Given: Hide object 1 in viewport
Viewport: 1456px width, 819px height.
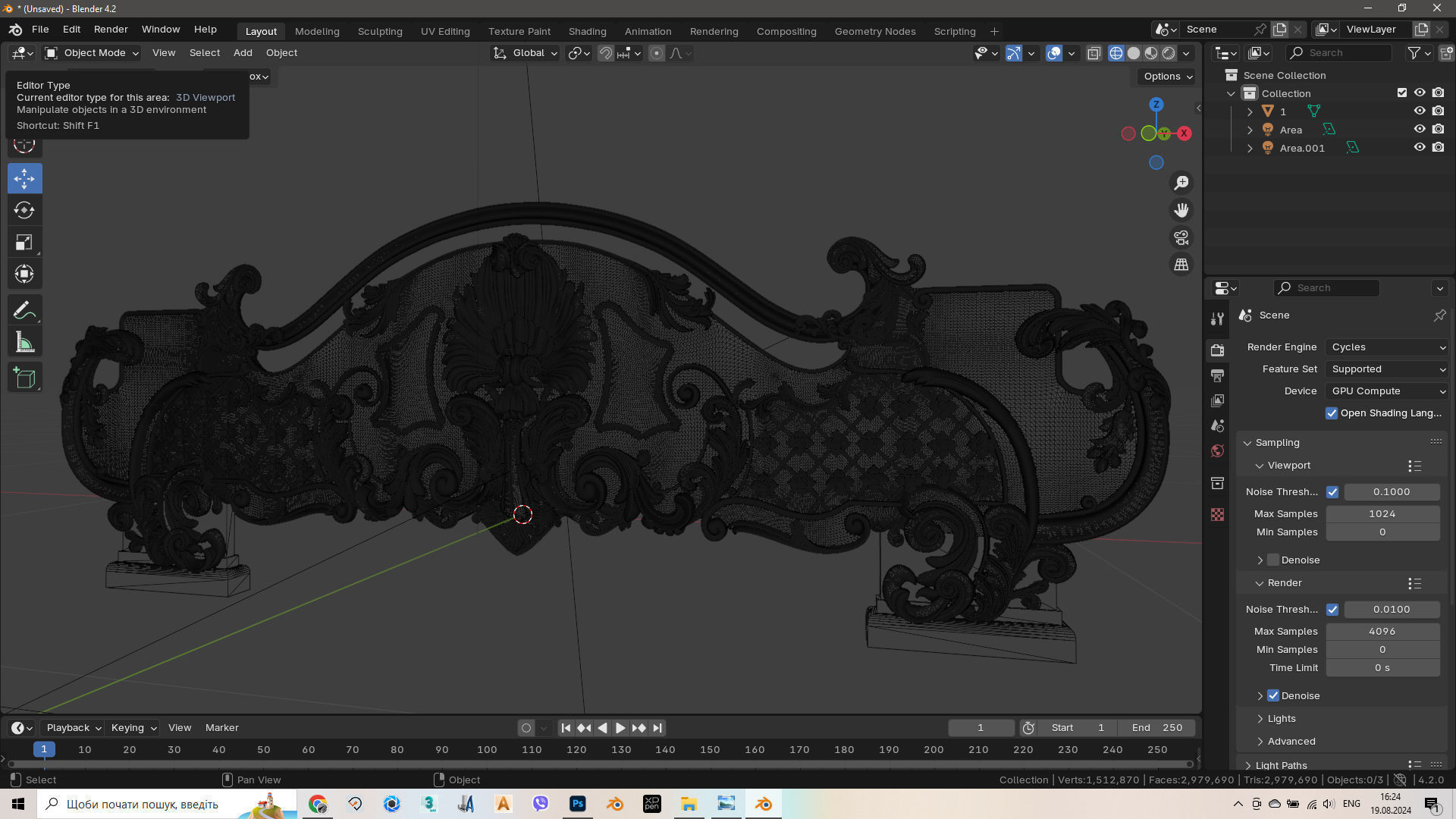Looking at the screenshot, I should 1420,111.
